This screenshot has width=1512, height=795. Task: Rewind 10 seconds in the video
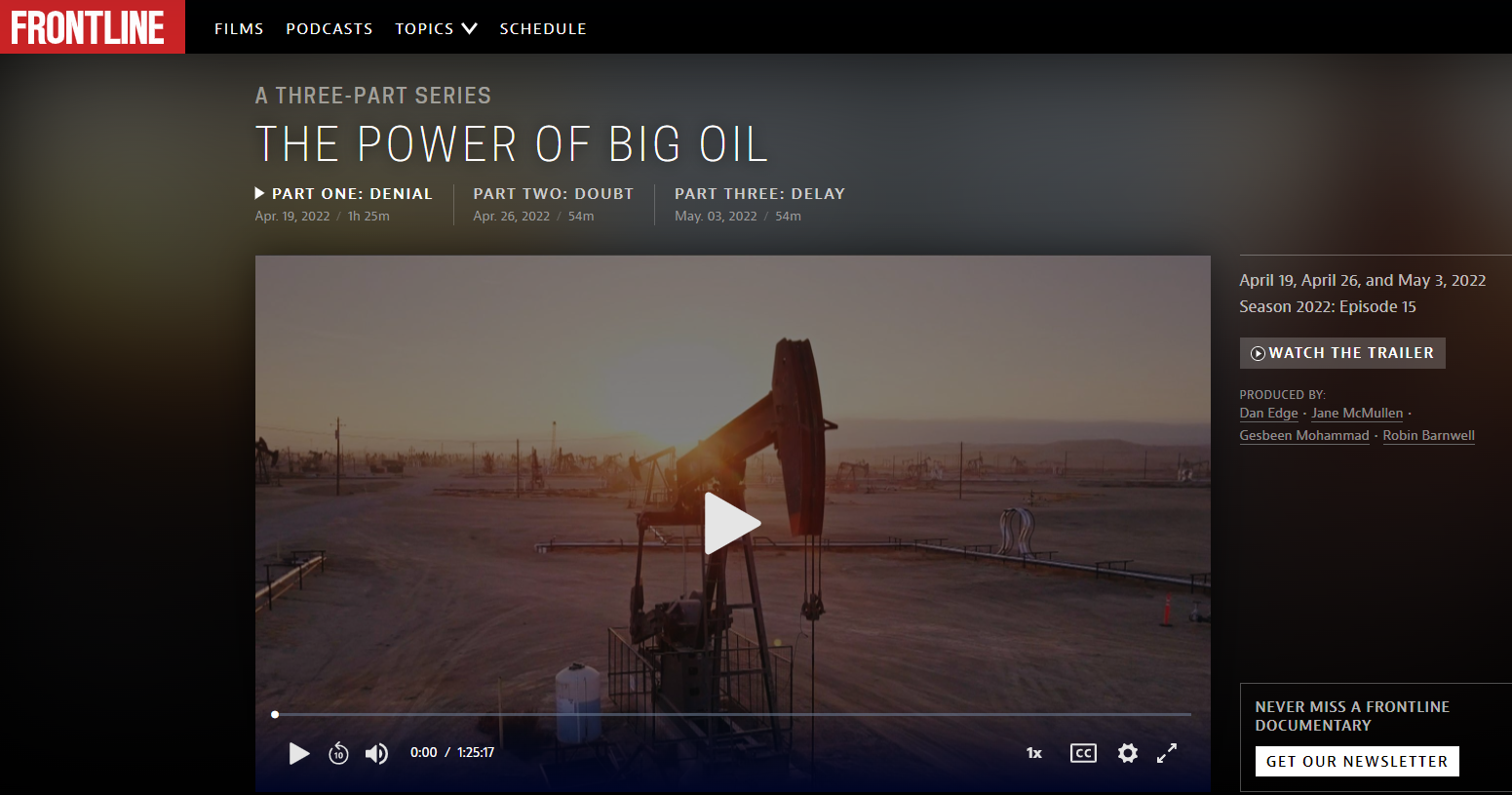pyautogui.click(x=338, y=753)
